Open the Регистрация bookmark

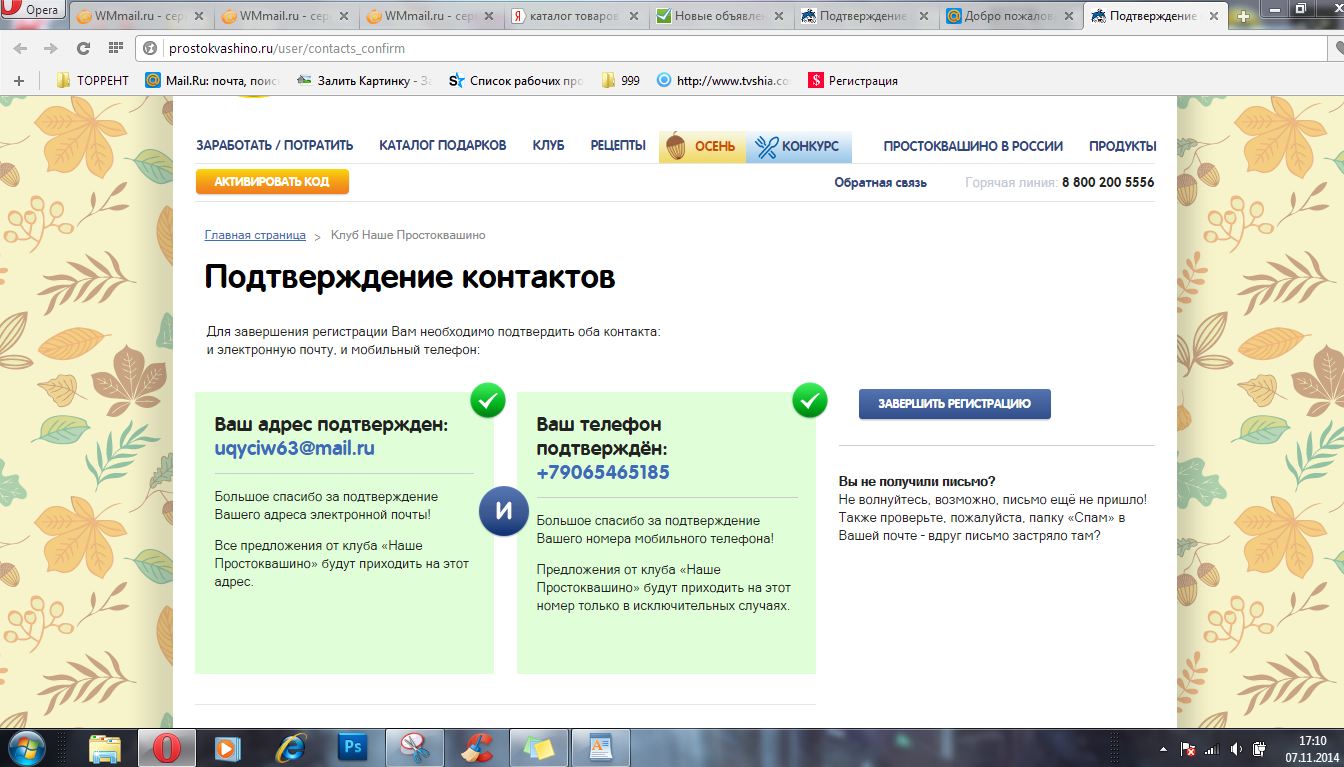pos(854,81)
